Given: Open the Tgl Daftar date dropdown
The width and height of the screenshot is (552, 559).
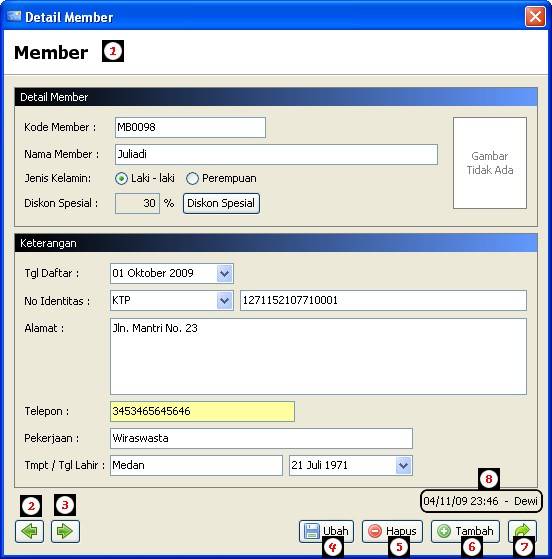Looking at the screenshot, I should [224, 273].
